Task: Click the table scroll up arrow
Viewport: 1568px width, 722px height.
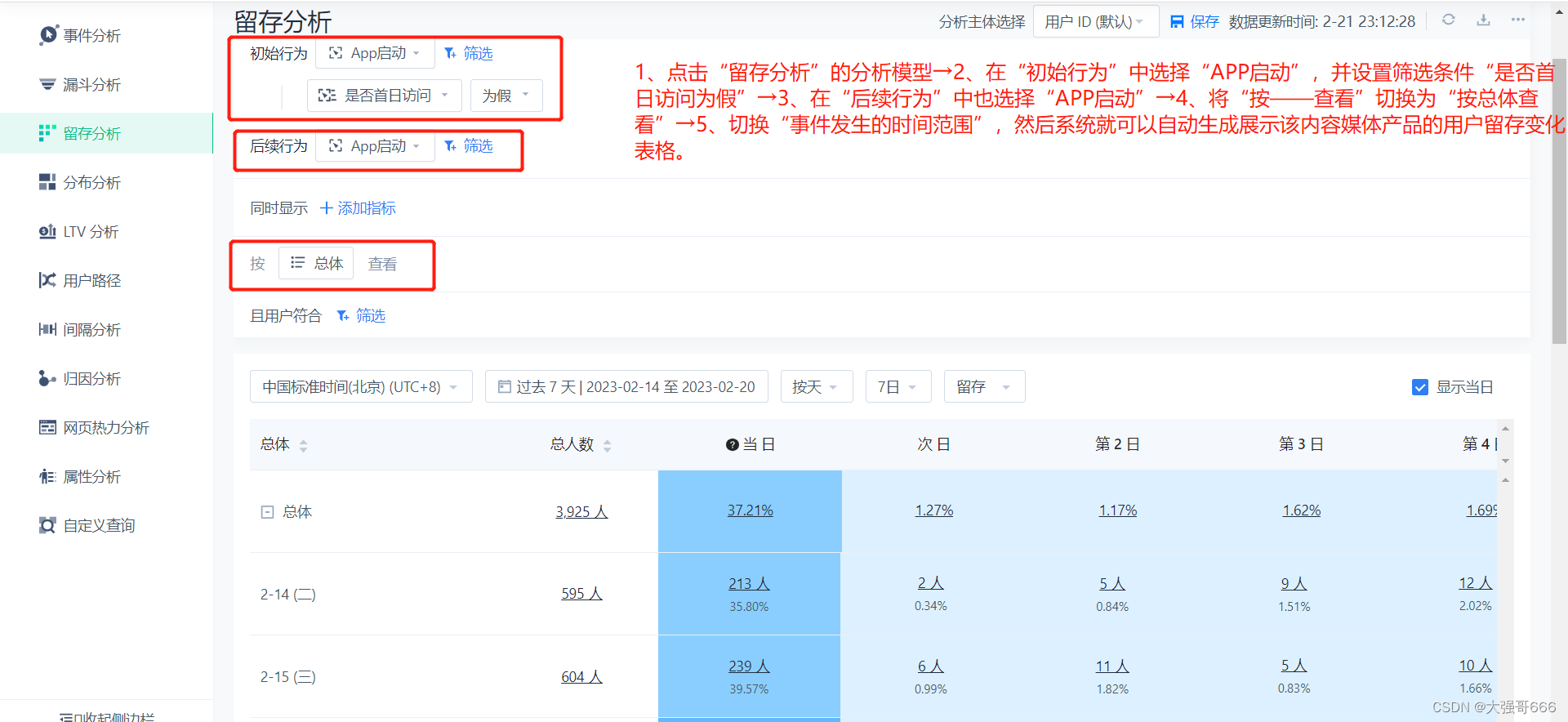Action: point(1505,428)
